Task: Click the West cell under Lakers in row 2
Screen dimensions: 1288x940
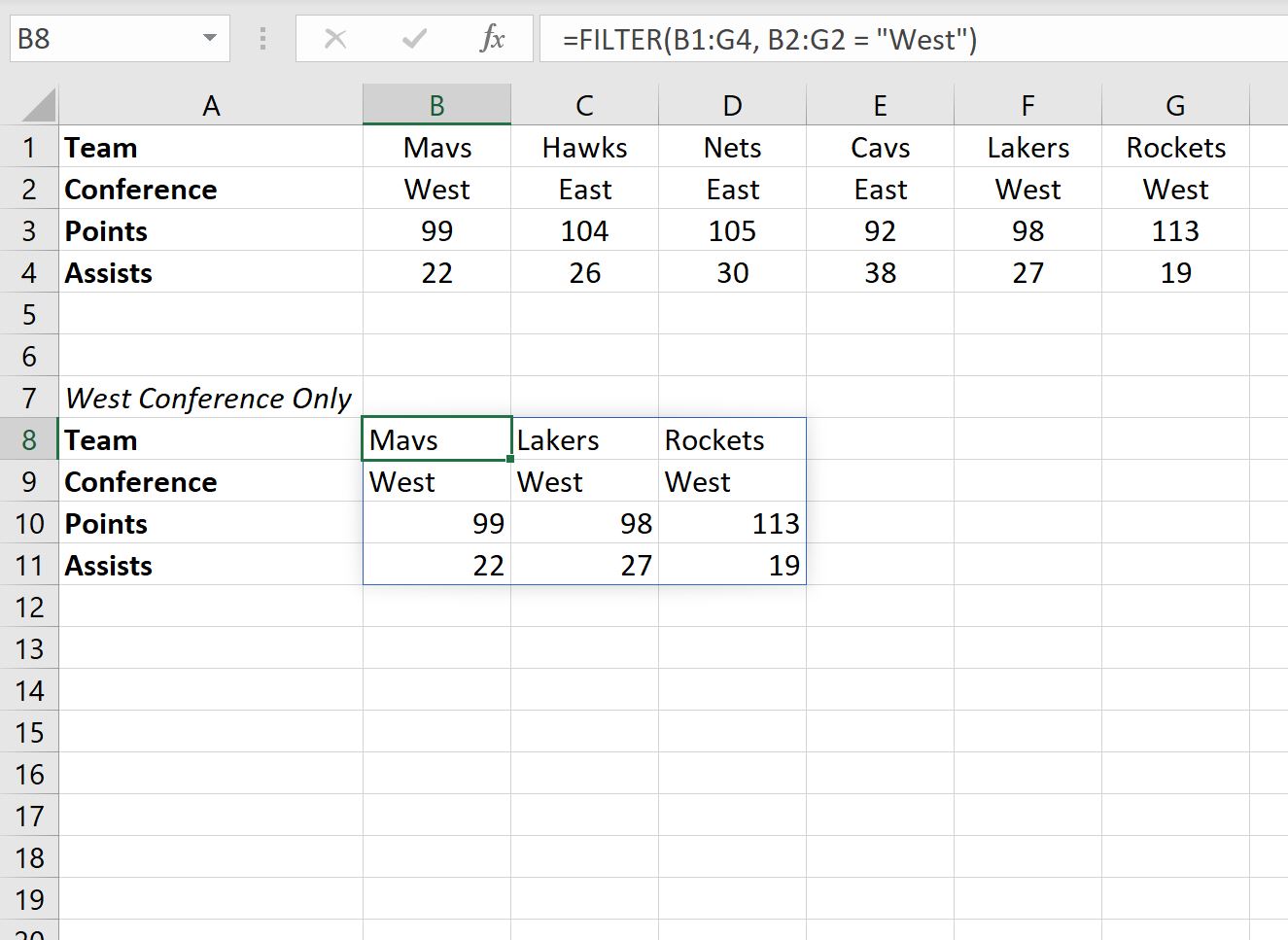Action: point(1028,189)
